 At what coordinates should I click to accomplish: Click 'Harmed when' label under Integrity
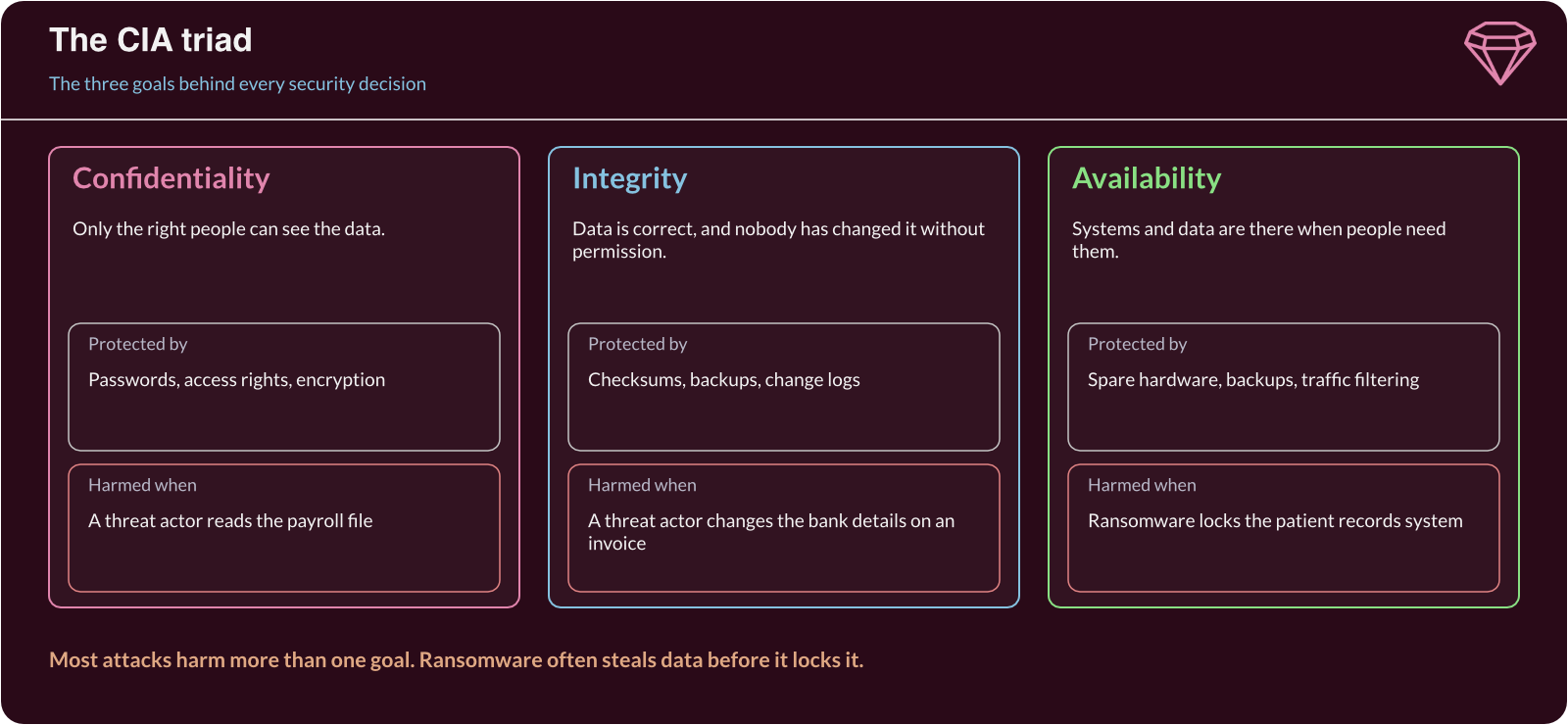pos(642,485)
